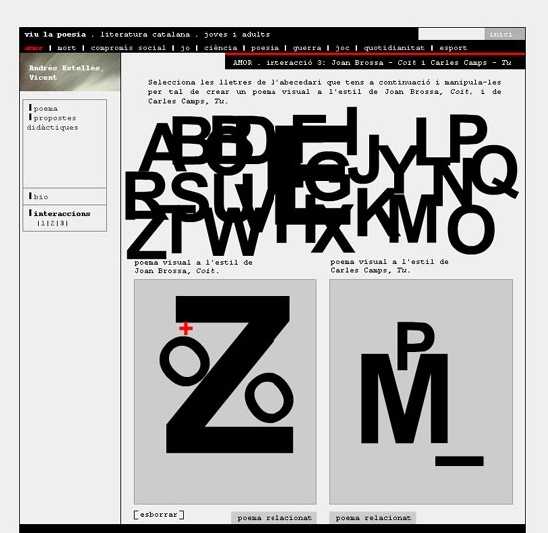Open 'compromís social' section
Viewport: 548px width, 533px height.
click(x=128, y=48)
